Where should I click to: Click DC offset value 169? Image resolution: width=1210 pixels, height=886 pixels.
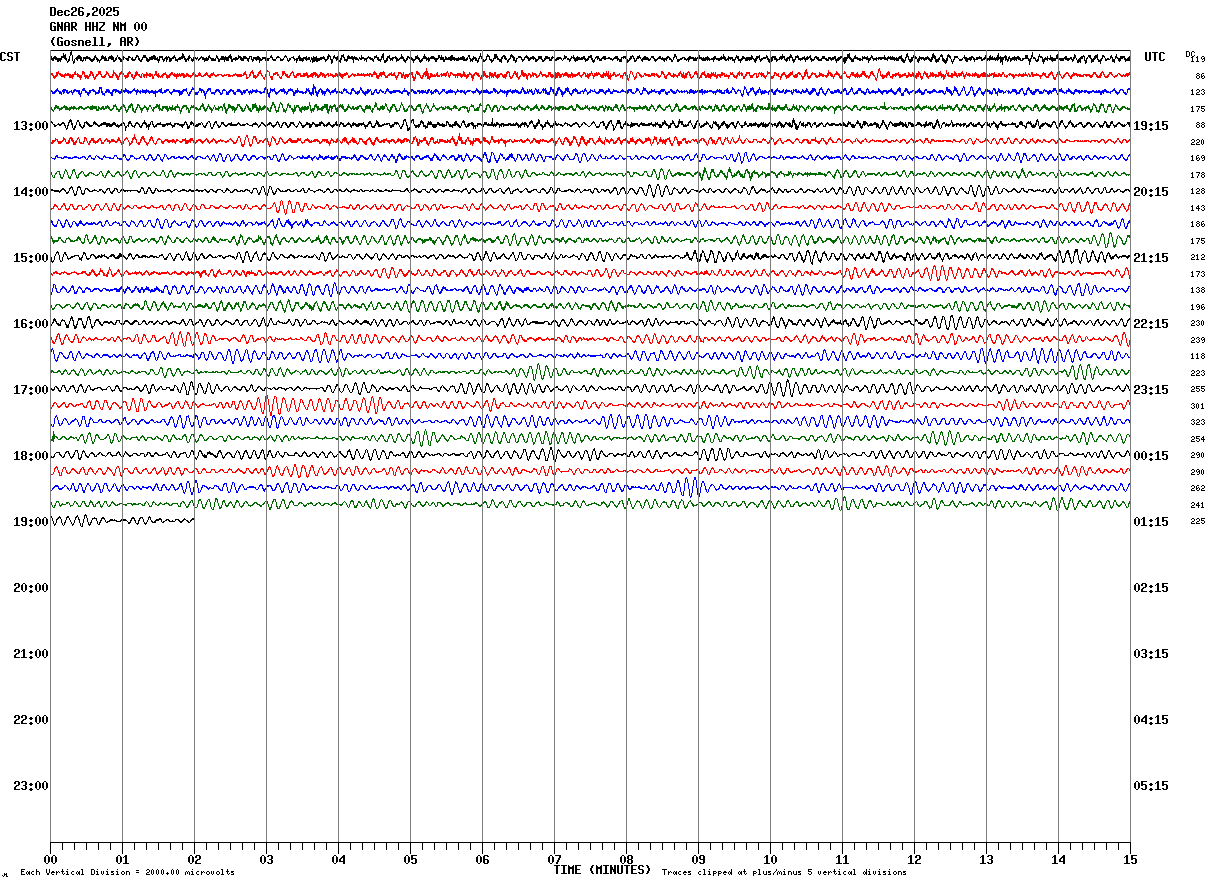[1198, 158]
